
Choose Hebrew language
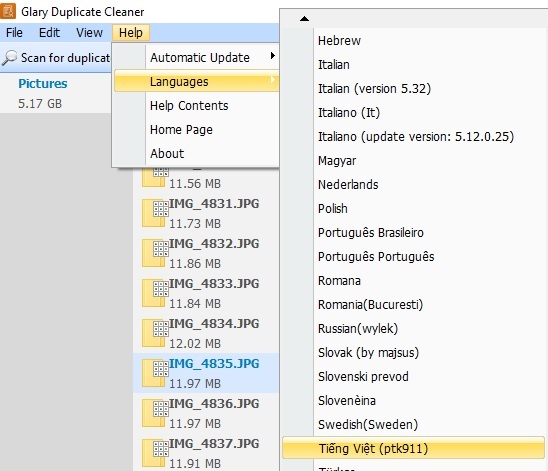click(x=413, y=41)
